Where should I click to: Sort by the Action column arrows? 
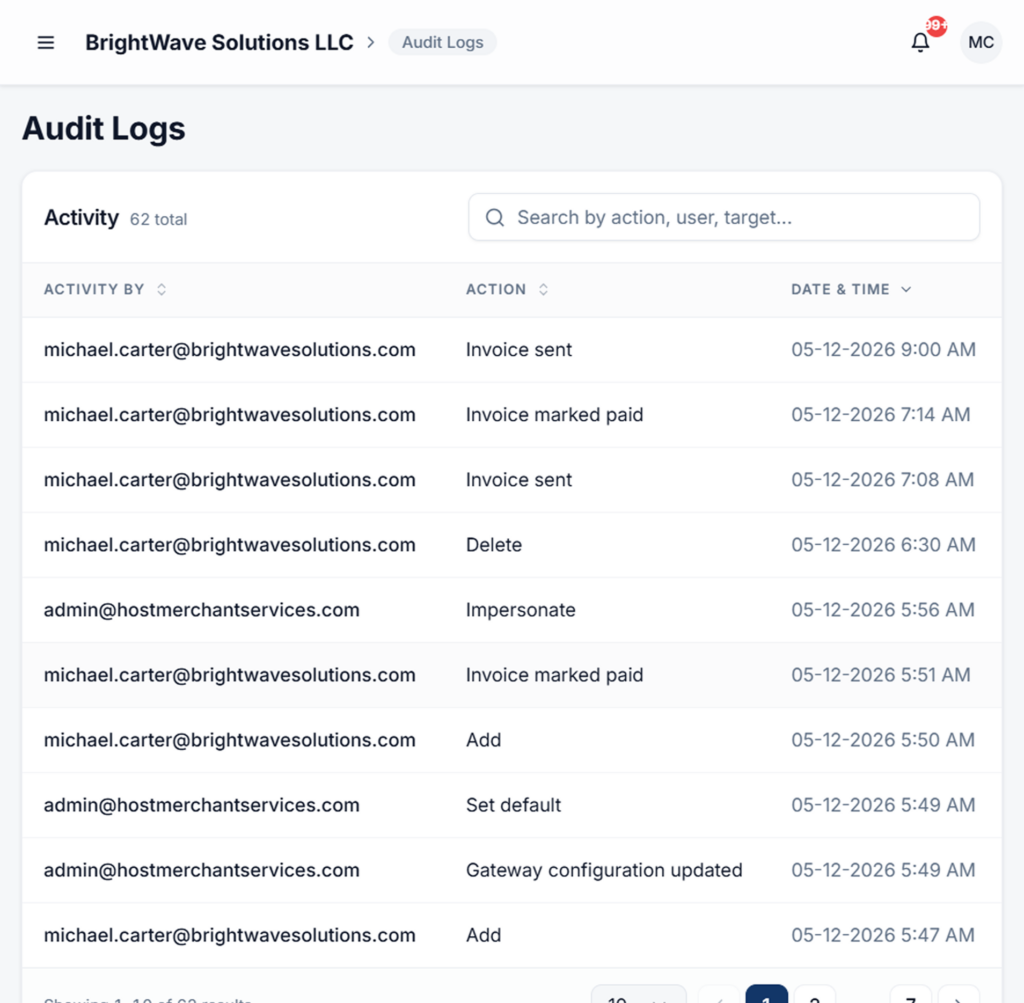[x=543, y=289]
